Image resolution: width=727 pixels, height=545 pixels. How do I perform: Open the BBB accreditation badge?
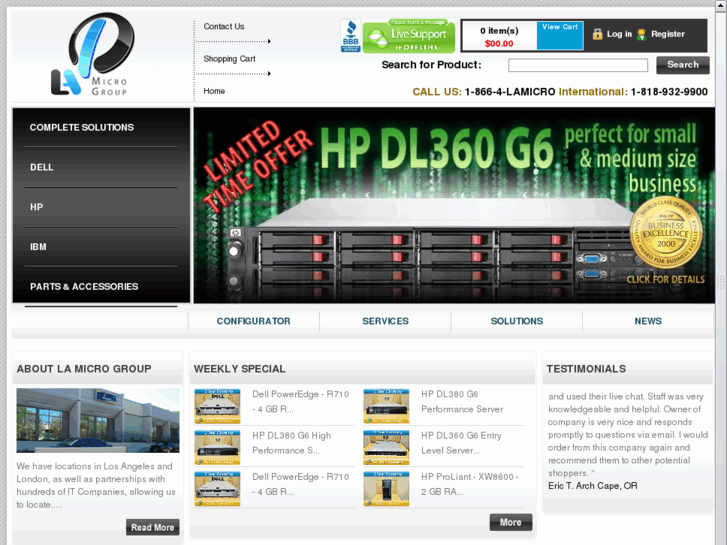coord(351,36)
